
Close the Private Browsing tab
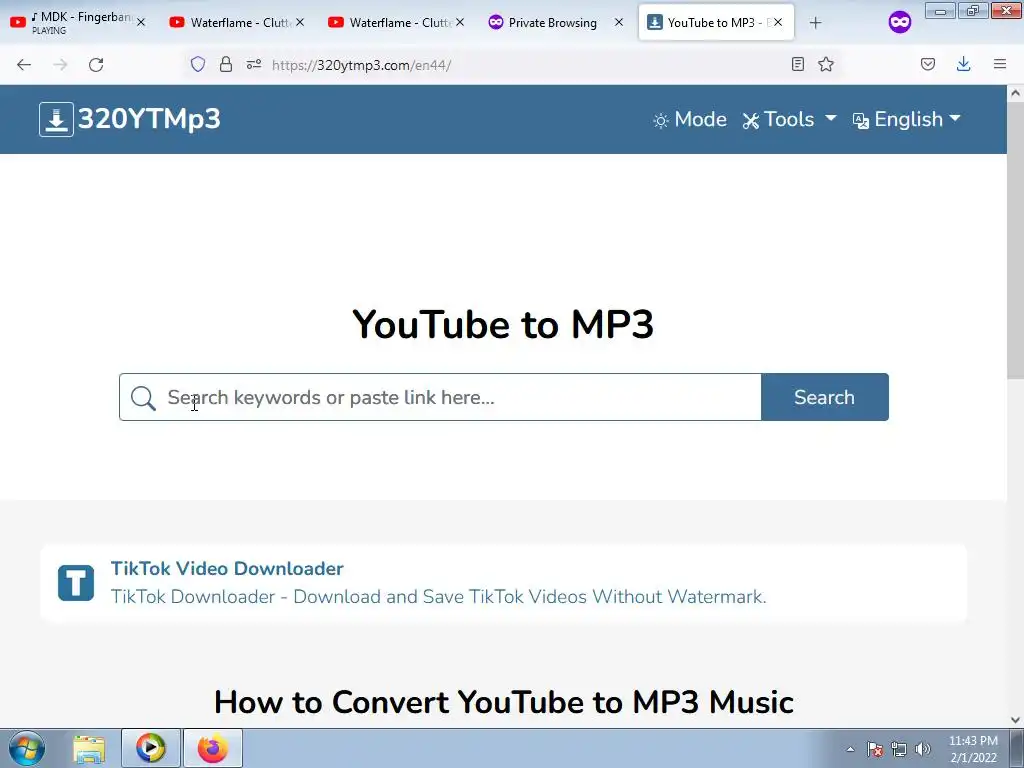point(618,22)
